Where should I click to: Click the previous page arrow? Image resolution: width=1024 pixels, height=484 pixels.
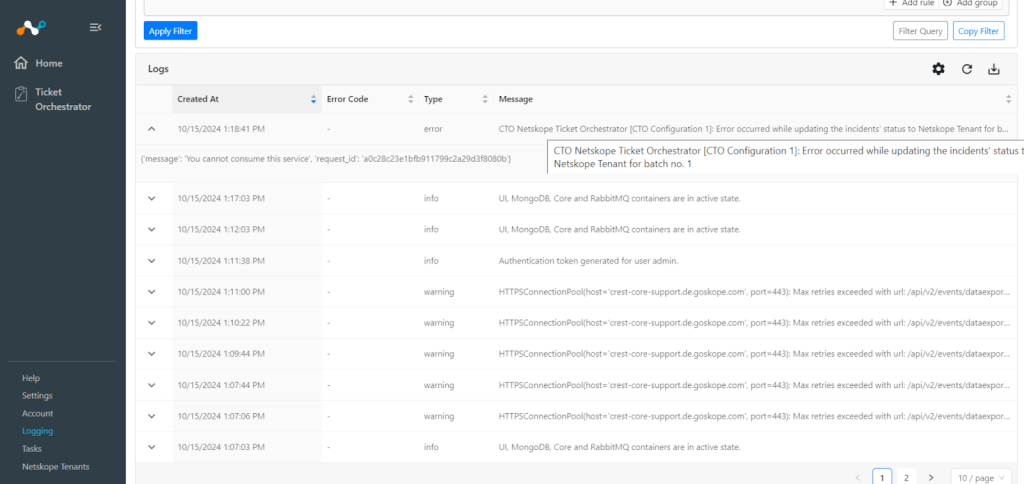coord(857,478)
